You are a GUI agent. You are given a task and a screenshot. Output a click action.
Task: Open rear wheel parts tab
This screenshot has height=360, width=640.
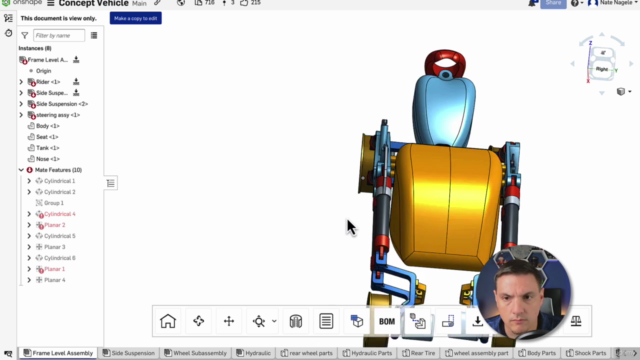click(x=307, y=353)
